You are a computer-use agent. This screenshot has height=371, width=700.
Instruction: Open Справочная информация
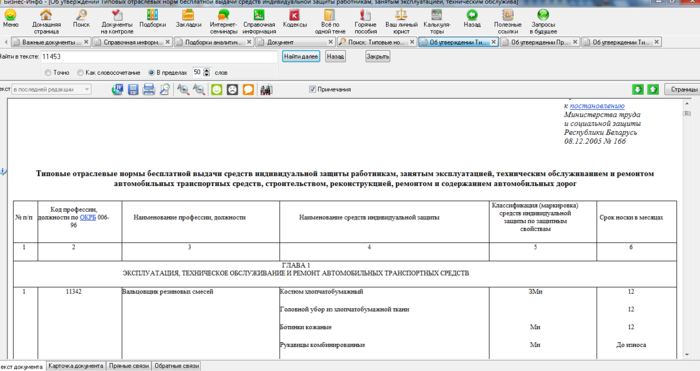pyautogui.click(x=259, y=21)
